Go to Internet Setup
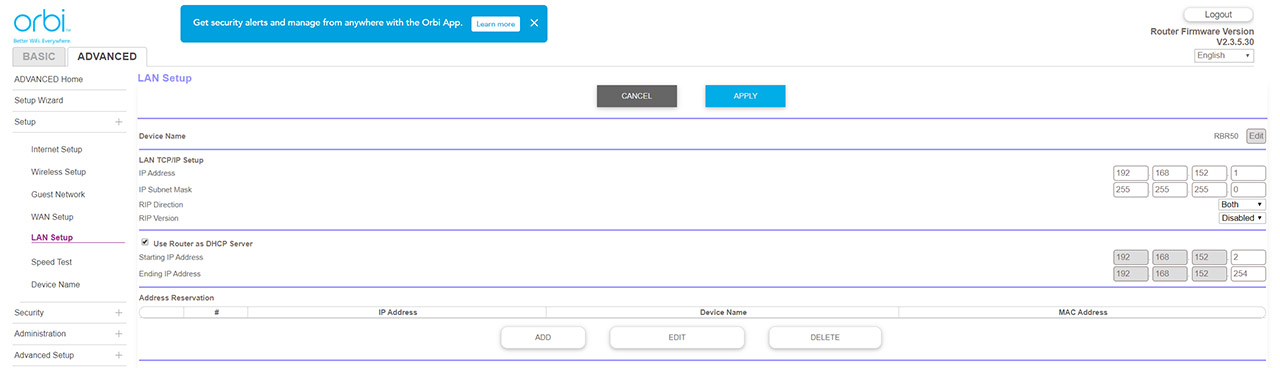This screenshot has height=368, width=1280. (x=57, y=149)
